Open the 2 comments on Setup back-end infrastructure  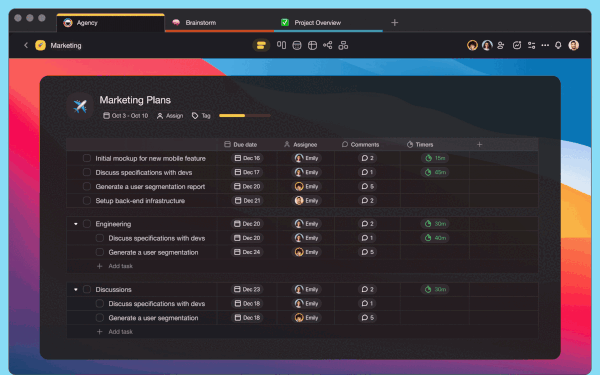(x=367, y=201)
